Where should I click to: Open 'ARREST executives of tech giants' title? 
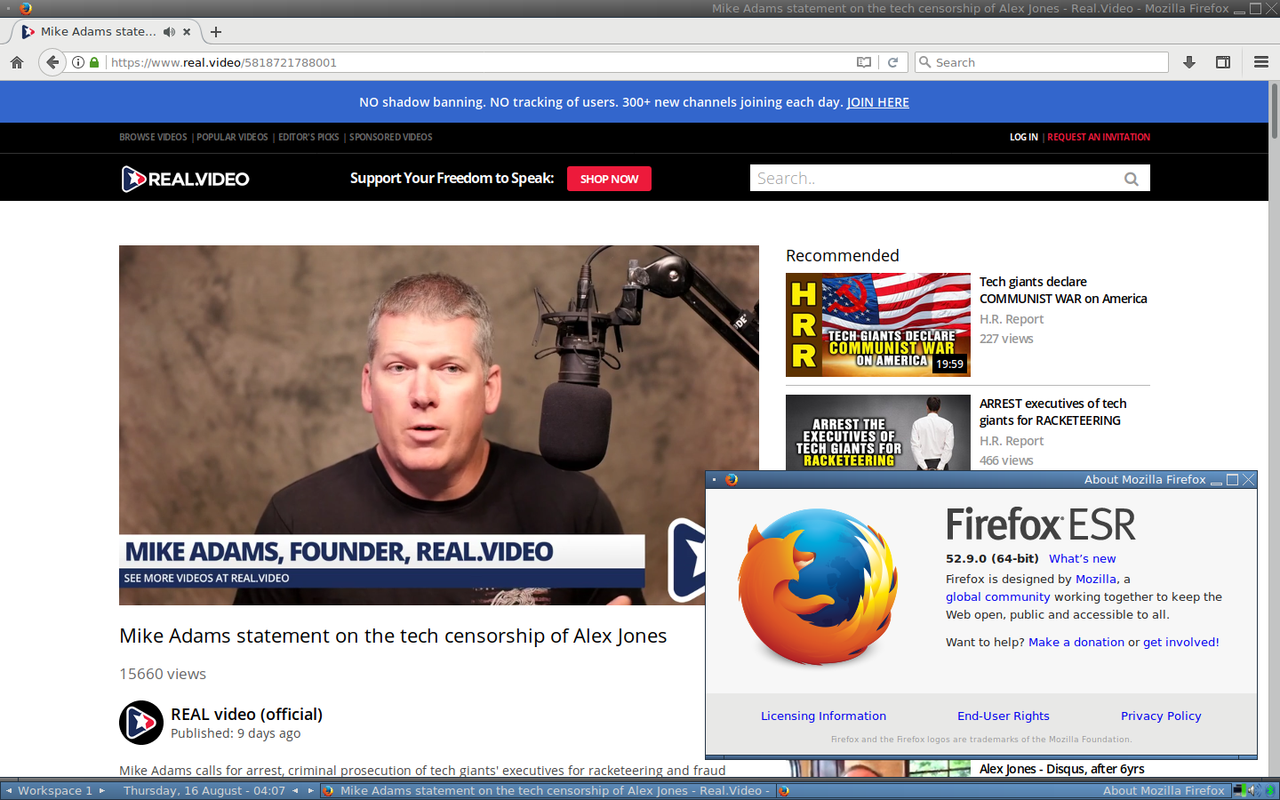pyautogui.click(x=1053, y=412)
